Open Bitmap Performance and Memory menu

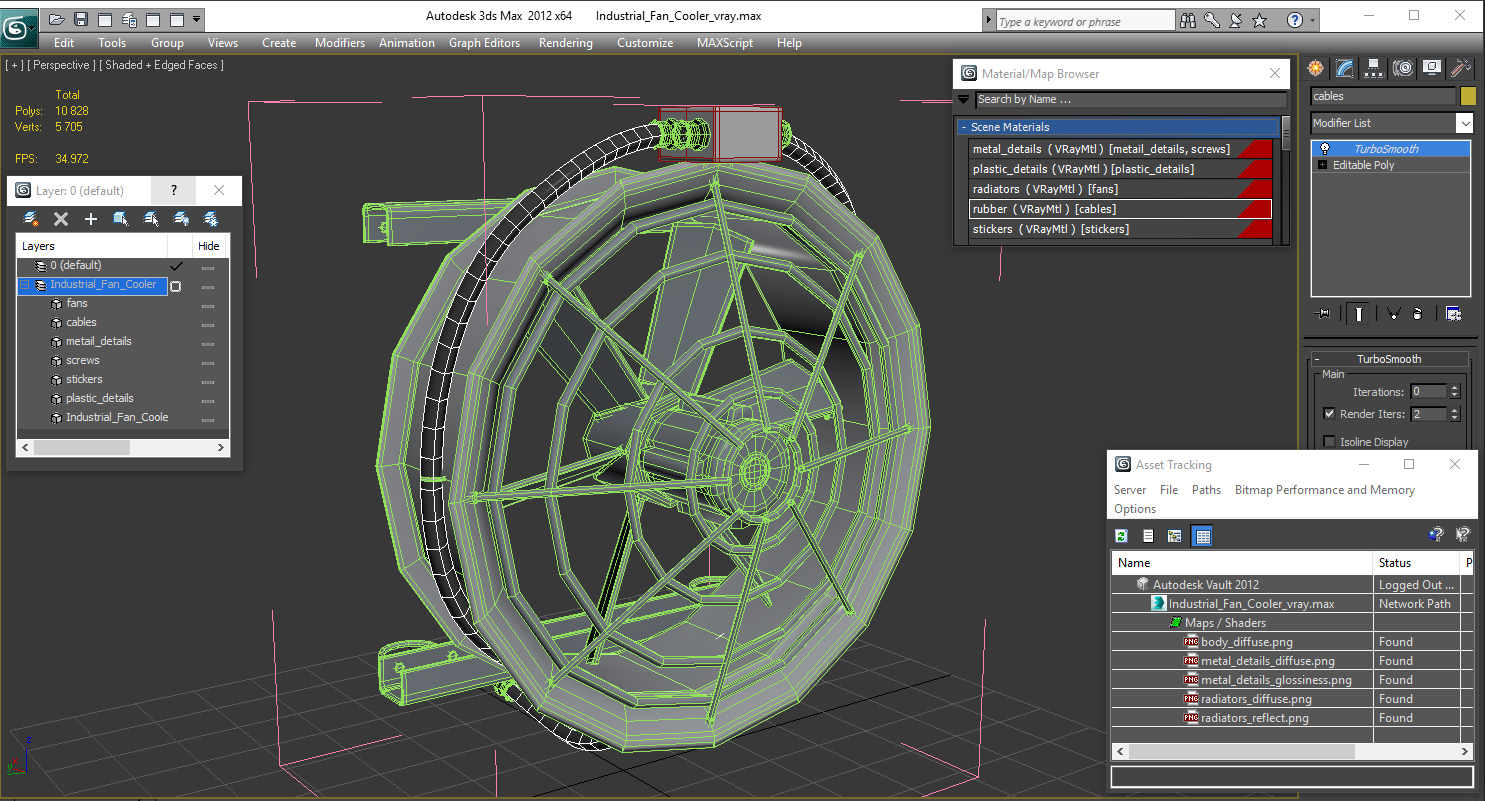coord(1324,490)
